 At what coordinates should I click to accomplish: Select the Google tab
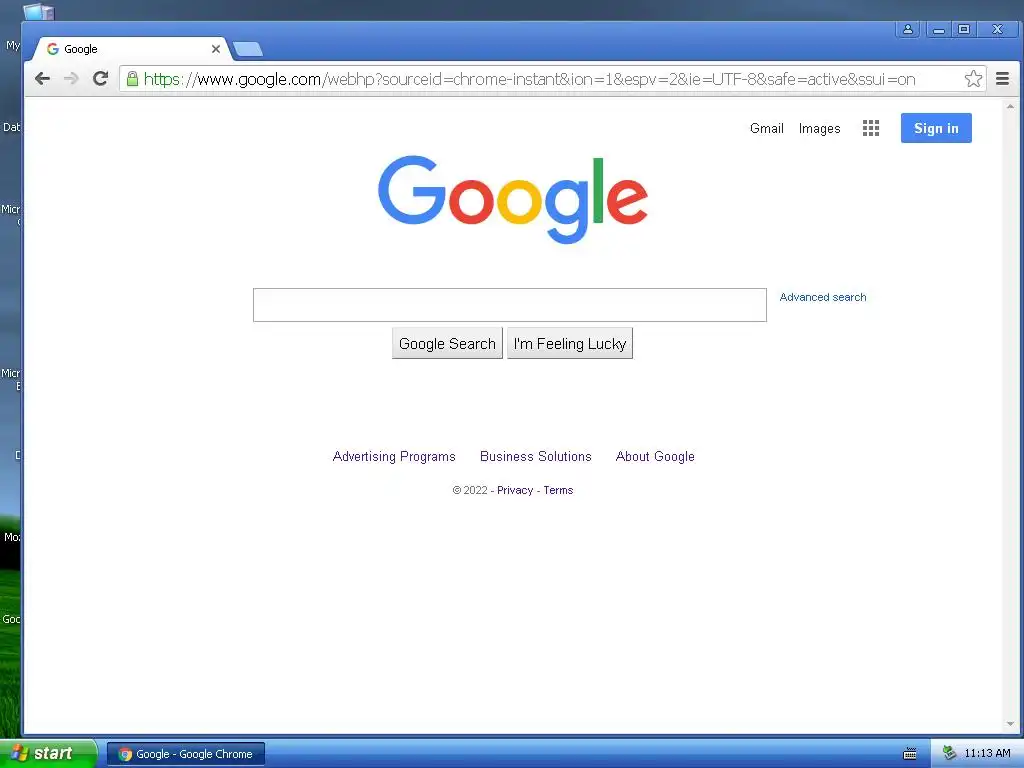coord(131,49)
